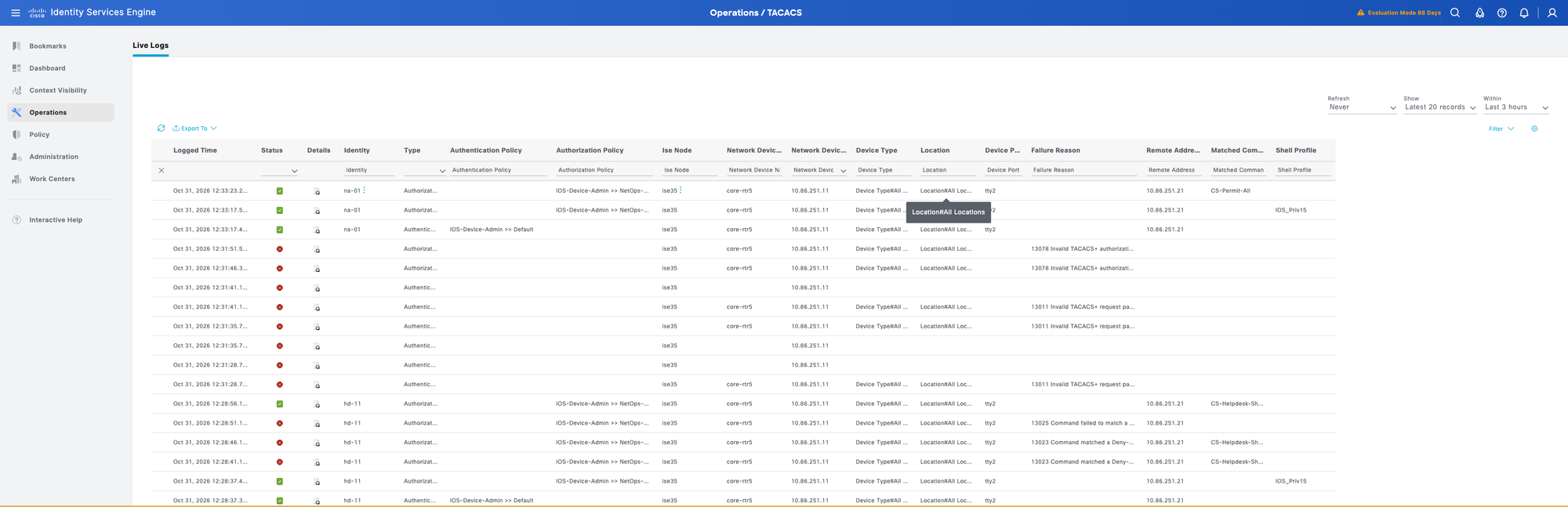This screenshot has width=1568, height=507.
Task: Click the three-dot menu next to ise35
Action: coord(681,190)
